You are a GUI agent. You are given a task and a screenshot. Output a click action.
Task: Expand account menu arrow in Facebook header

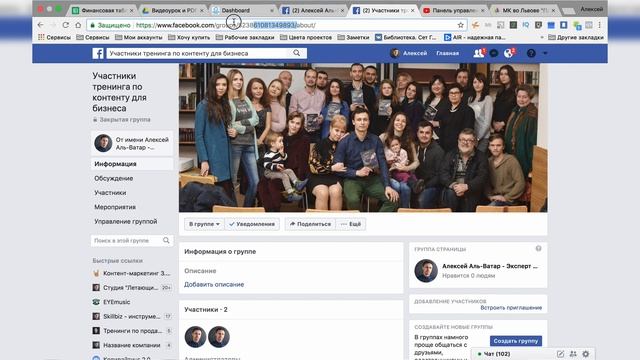coord(545,53)
